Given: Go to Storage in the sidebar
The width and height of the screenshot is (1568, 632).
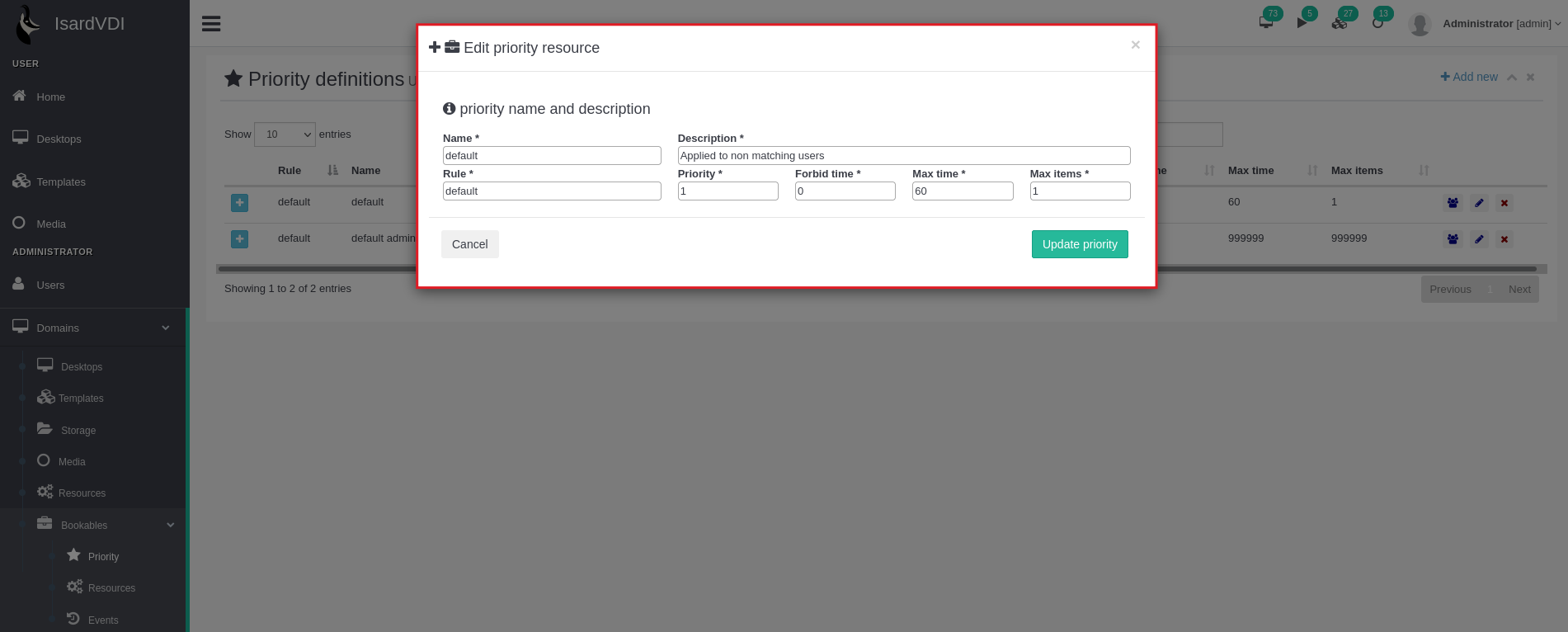Looking at the screenshot, I should click(78, 431).
